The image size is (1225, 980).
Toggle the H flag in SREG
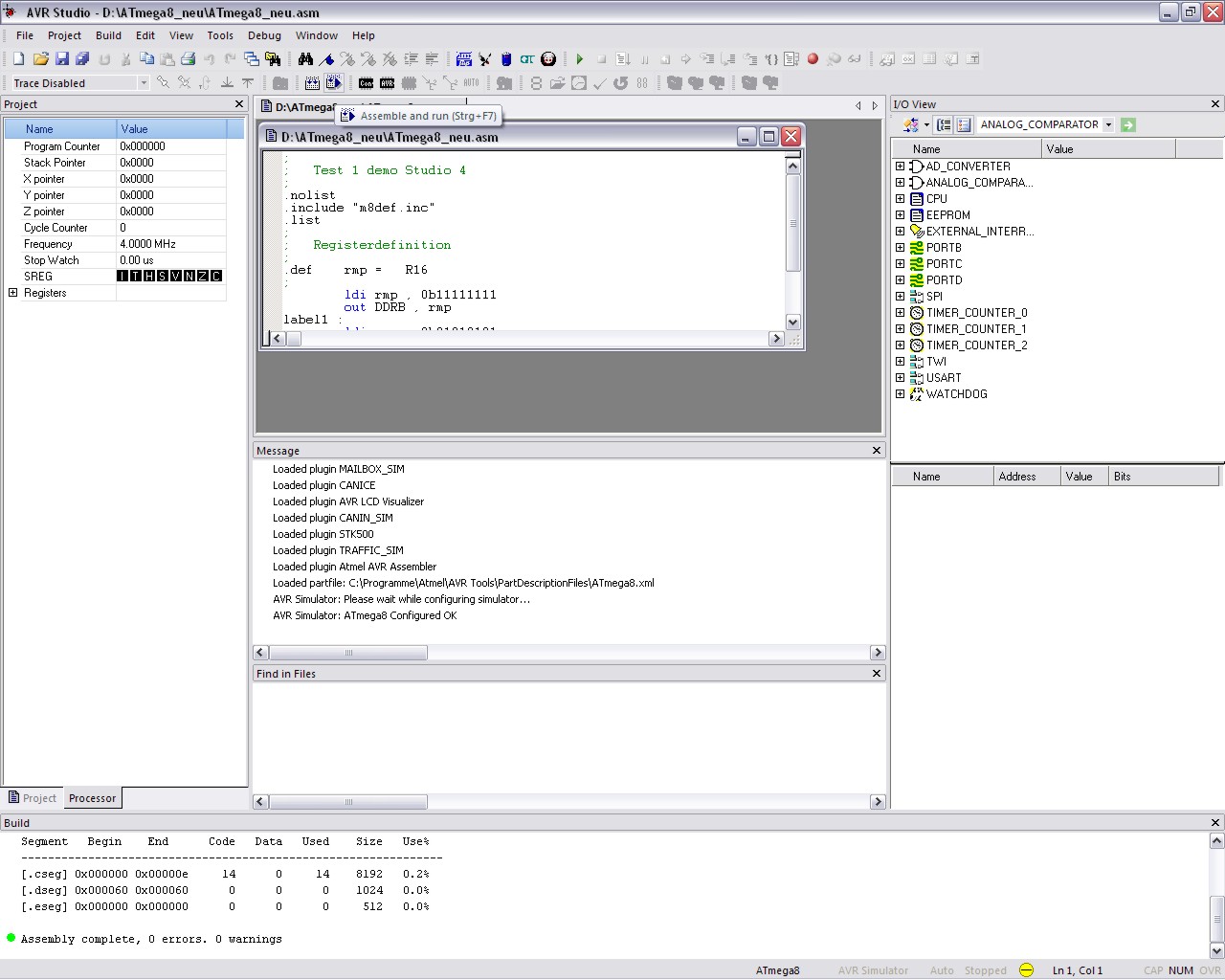[x=149, y=277]
